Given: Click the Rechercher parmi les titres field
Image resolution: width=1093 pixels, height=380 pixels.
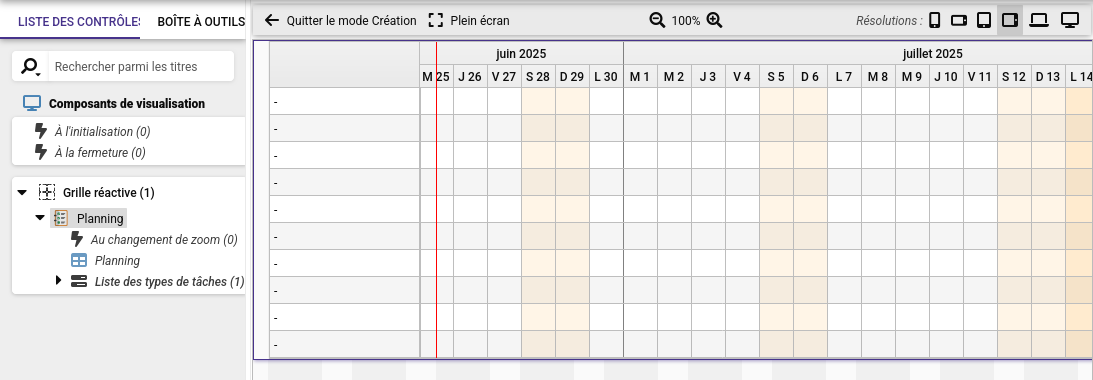Looking at the screenshot, I should click(x=141, y=67).
